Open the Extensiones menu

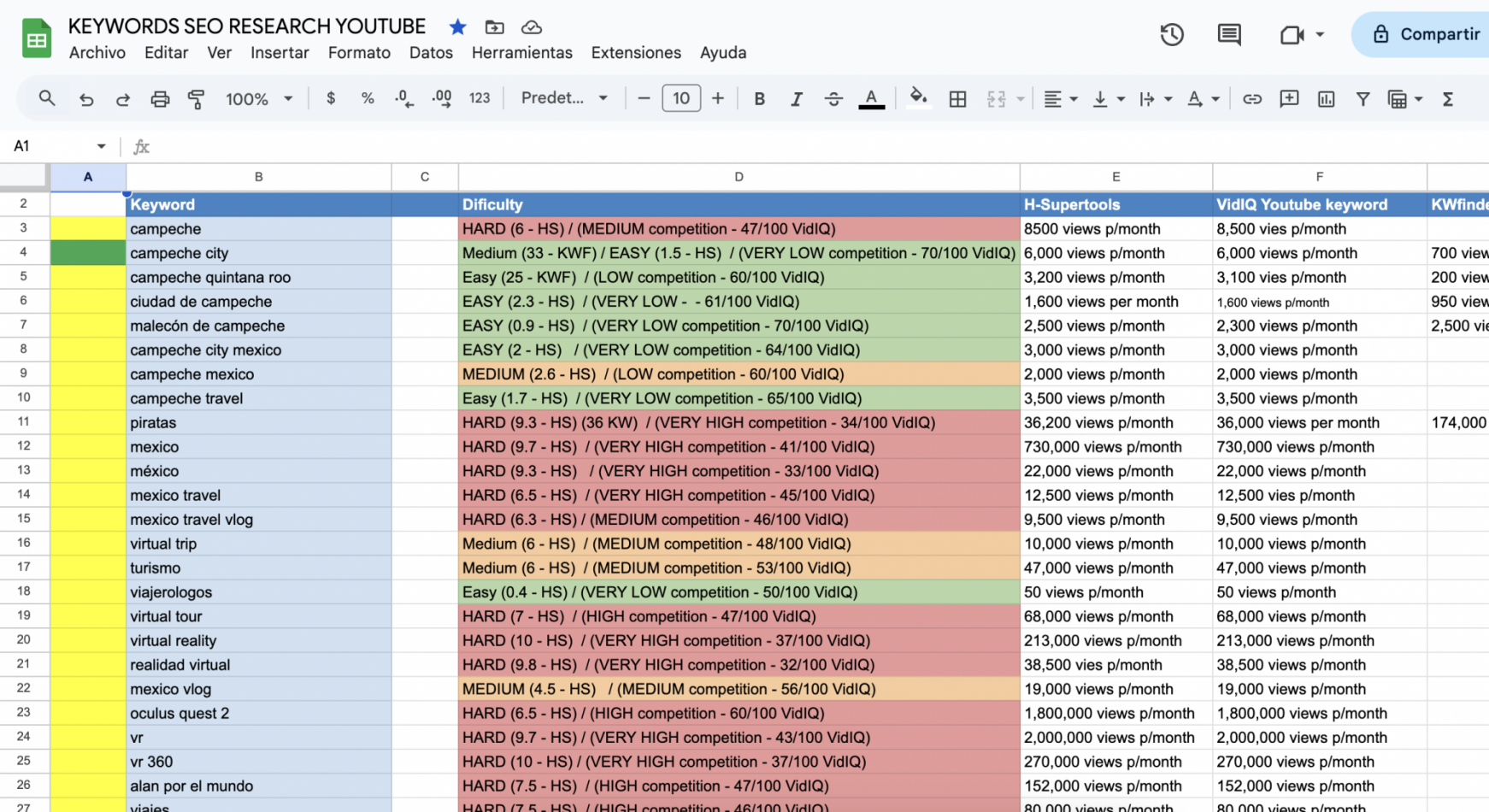(x=636, y=53)
